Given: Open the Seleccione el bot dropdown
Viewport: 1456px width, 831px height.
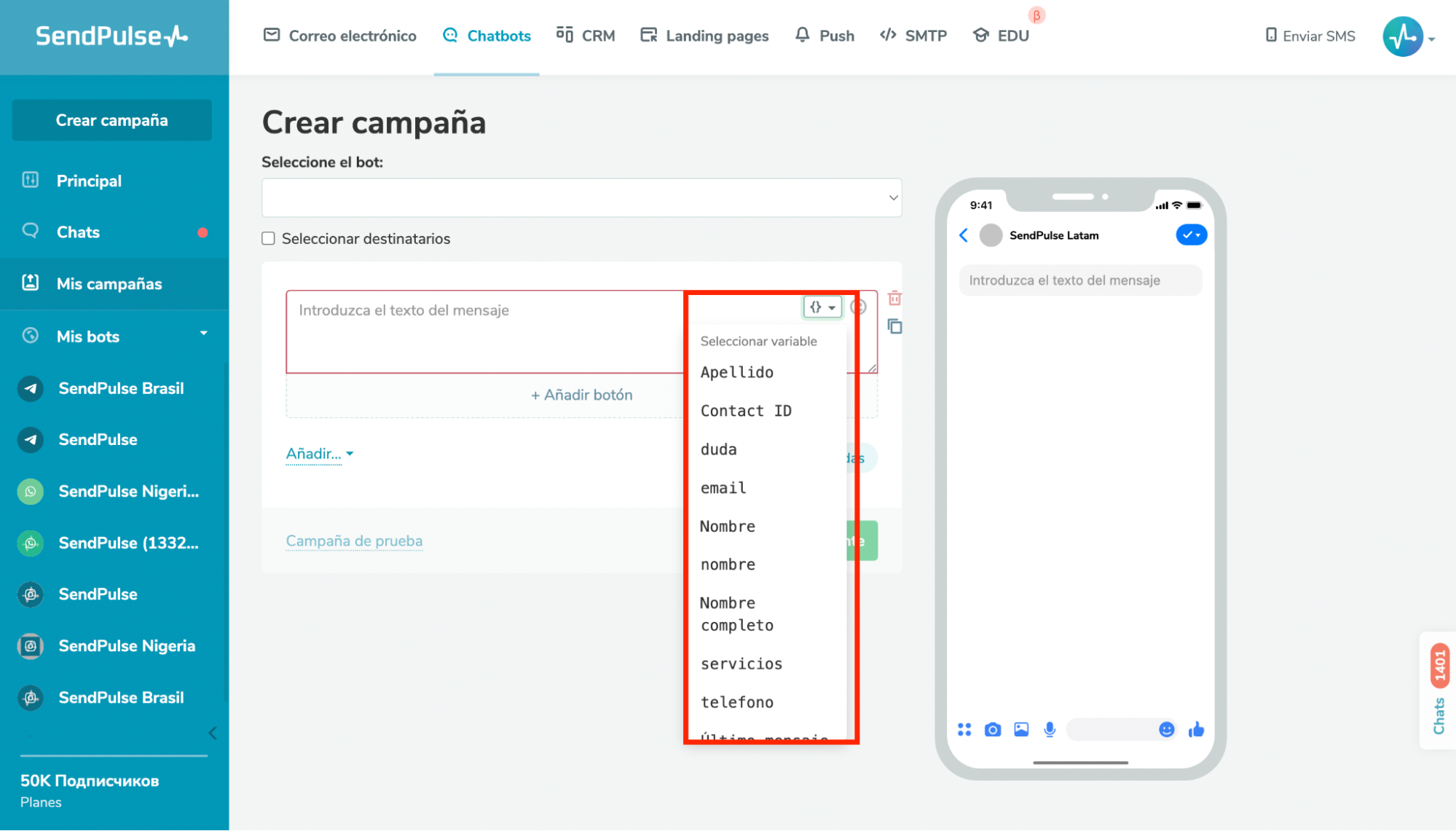Looking at the screenshot, I should coord(582,197).
